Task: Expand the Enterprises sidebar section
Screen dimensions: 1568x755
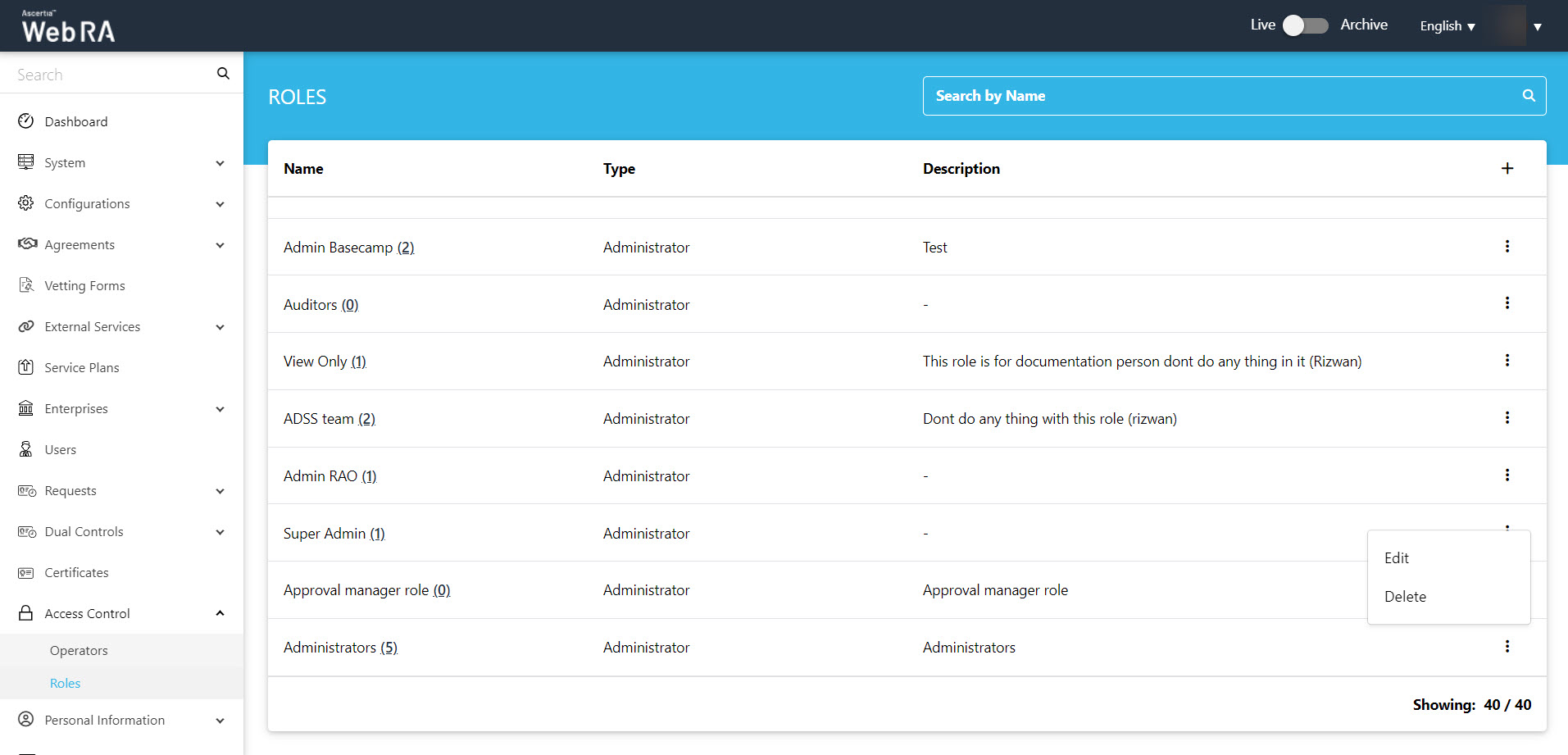Action: [220, 409]
